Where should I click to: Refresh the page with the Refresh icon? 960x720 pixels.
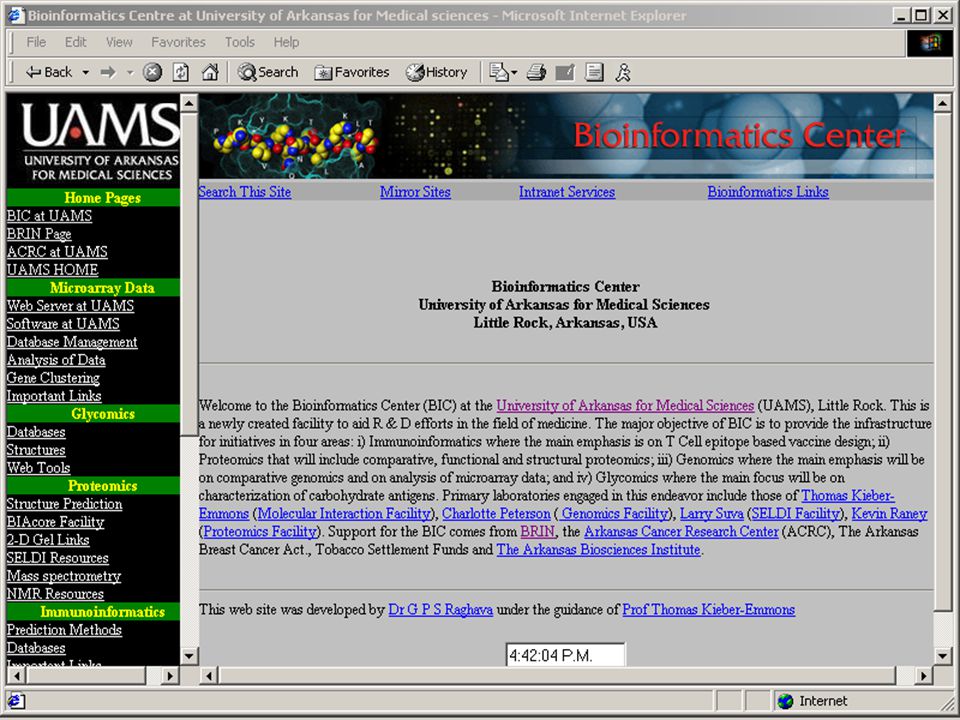pyautogui.click(x=181, y=72)
